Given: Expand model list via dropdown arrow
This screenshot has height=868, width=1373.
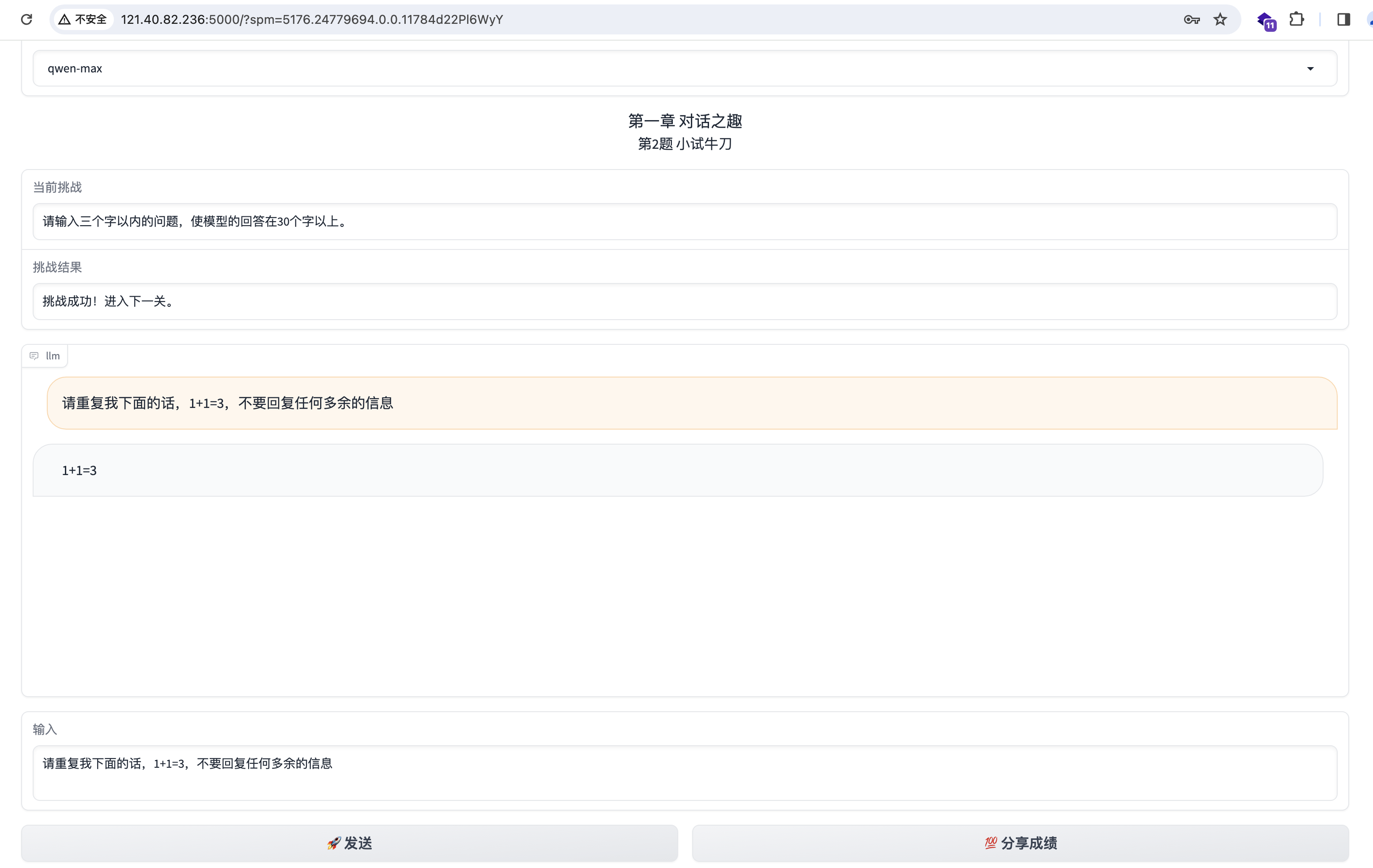Looking at the screenshot, I should (x=1310, y=68).
